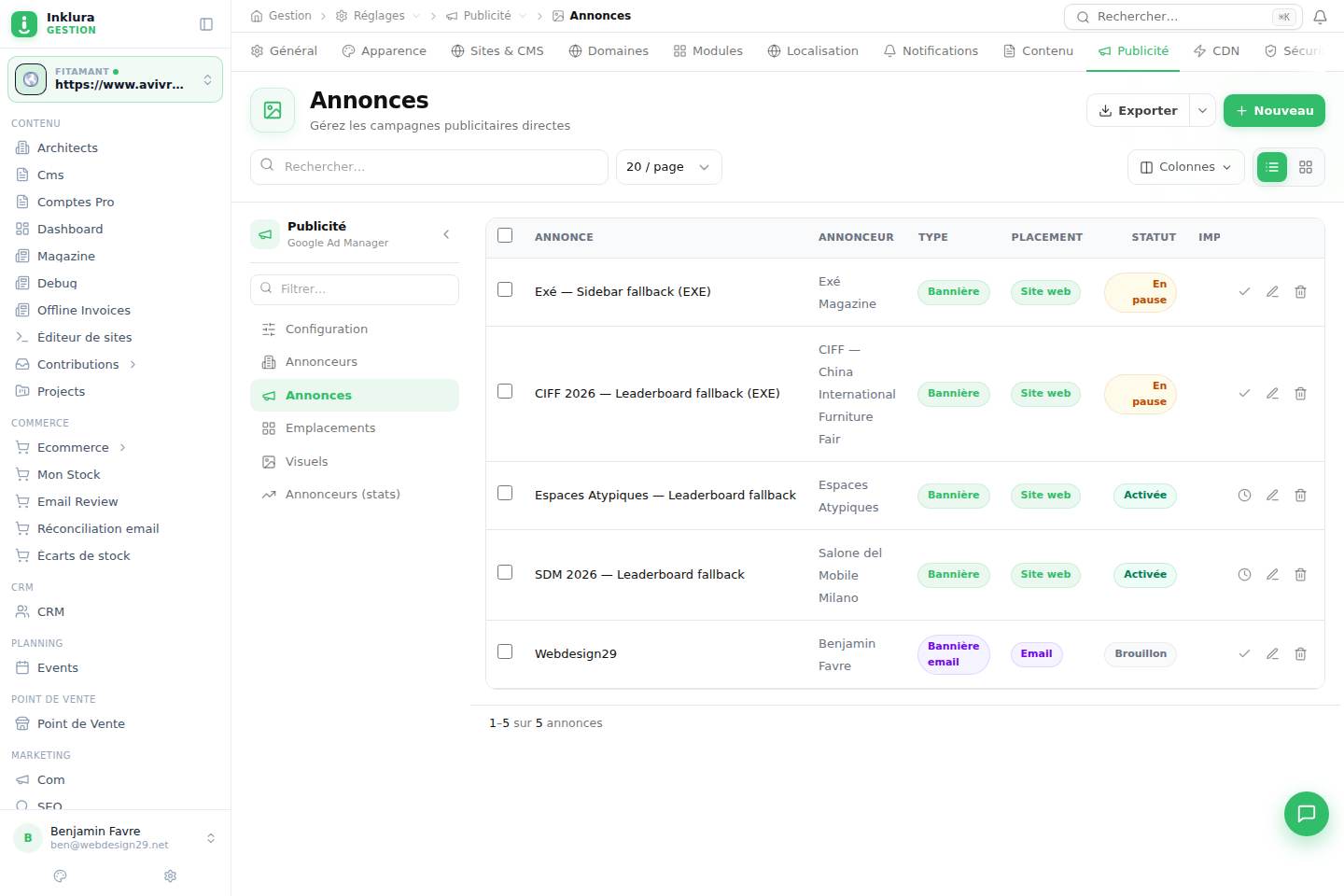The width and height of the screenshot is (1344, 896).
Task: Open the notifications bell icon
Action: [x=1320, y=17]
